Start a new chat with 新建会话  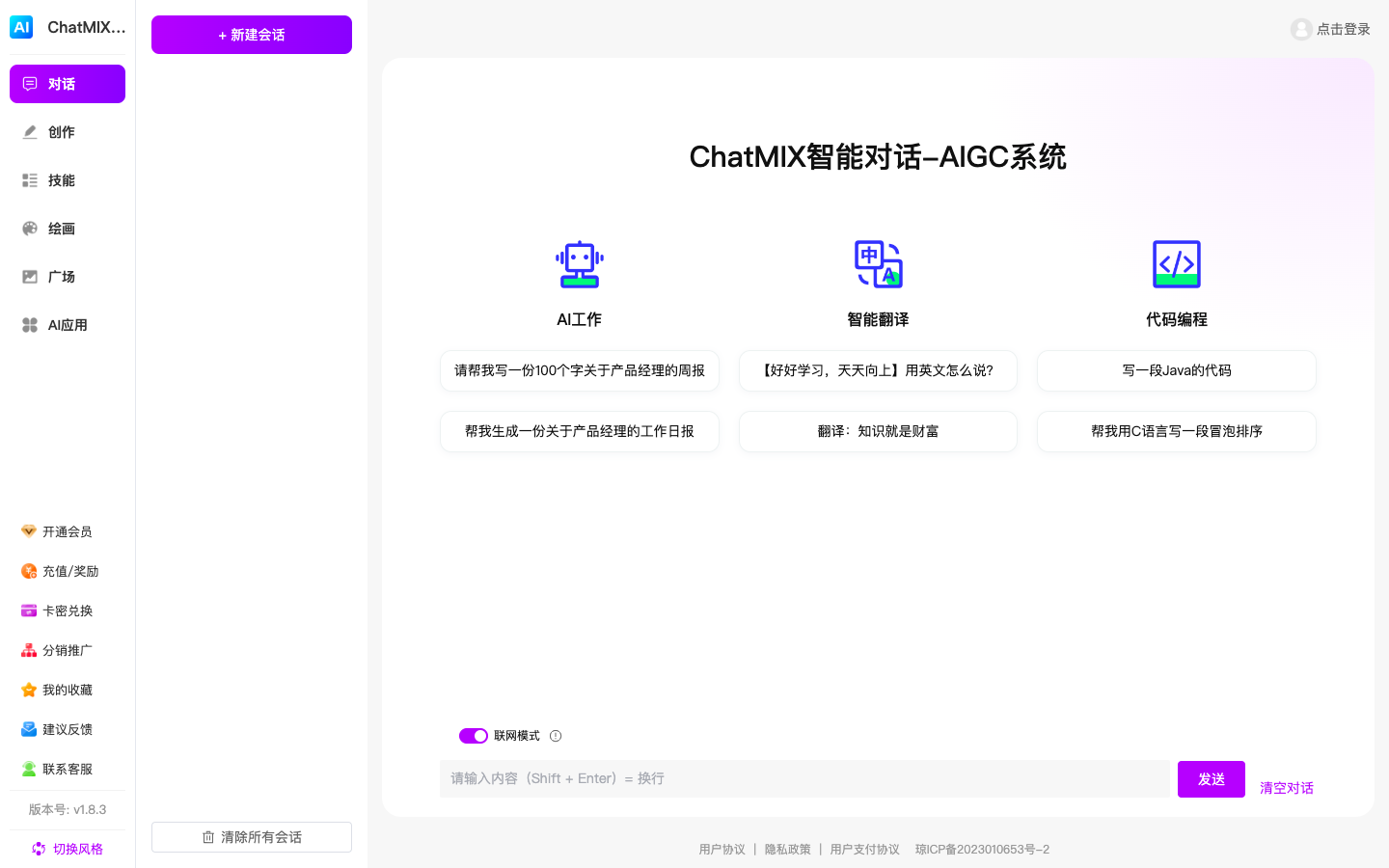coord(251,34)
